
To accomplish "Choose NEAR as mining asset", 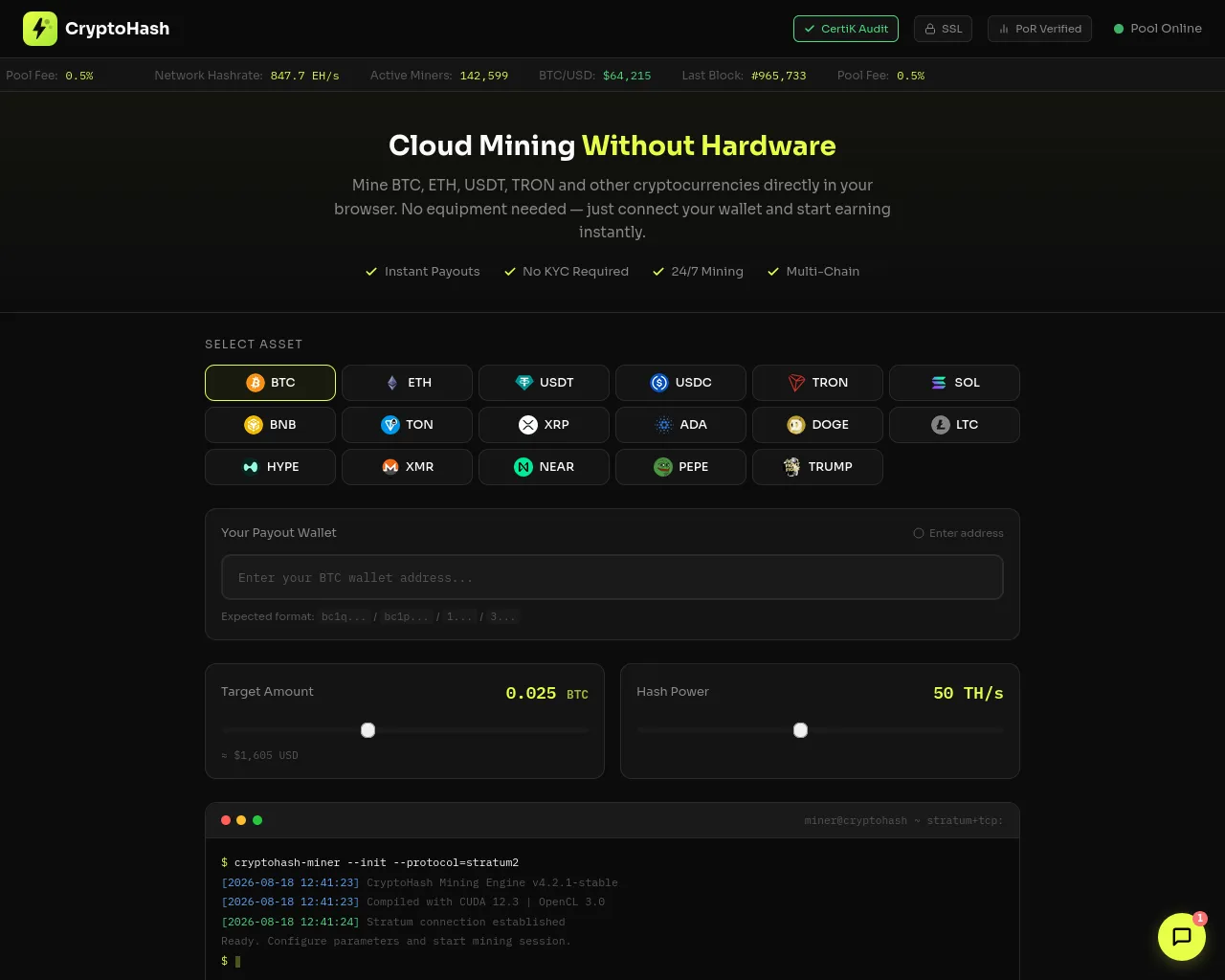I will 544,467.
